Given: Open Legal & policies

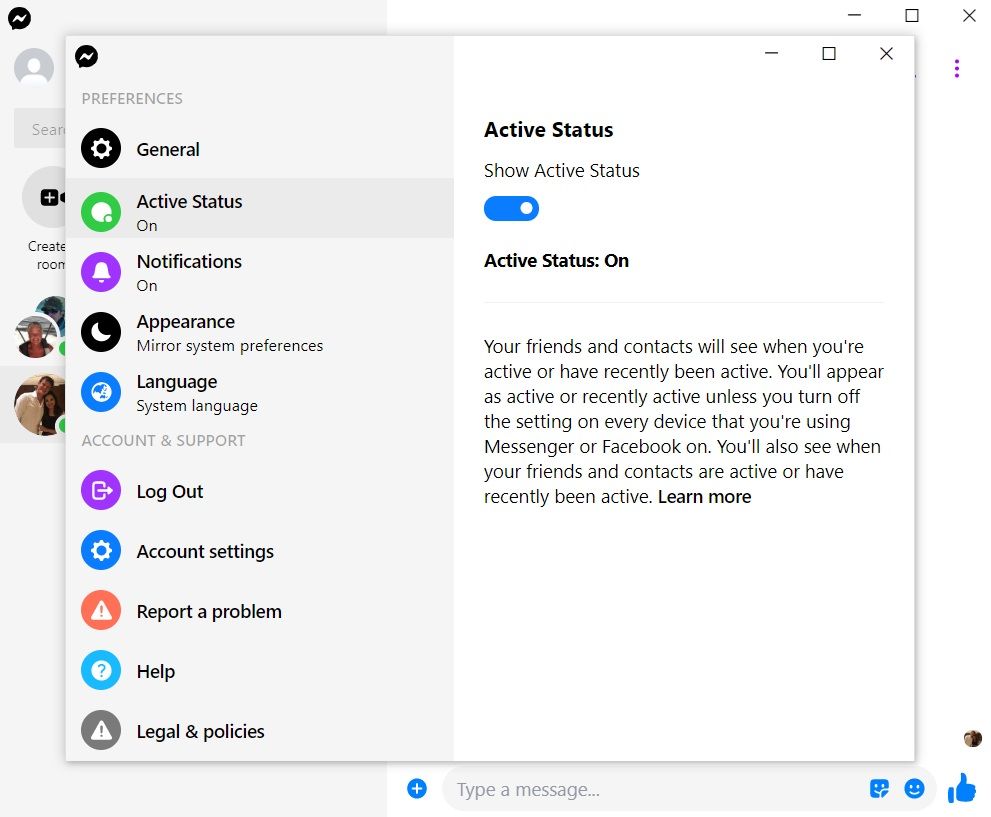Looking at the screenshot, I should (x=200, y=731).
